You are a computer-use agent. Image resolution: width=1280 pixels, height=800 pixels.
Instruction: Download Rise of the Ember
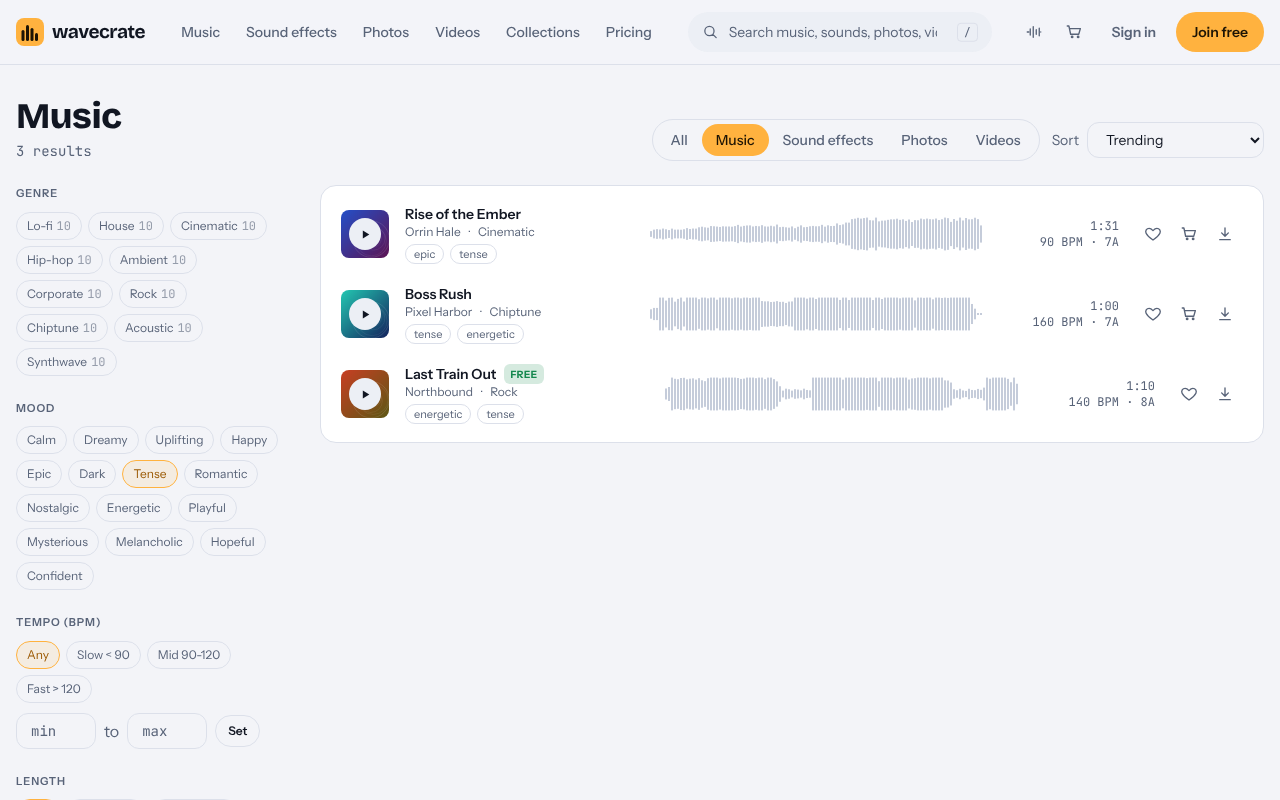[x=1225, y=234]
